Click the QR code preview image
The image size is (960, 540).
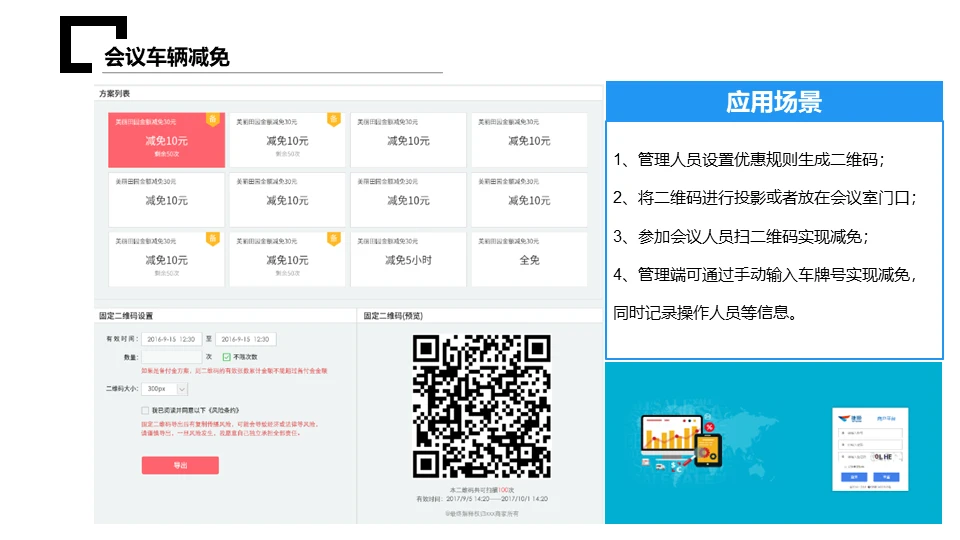point(482,407)
